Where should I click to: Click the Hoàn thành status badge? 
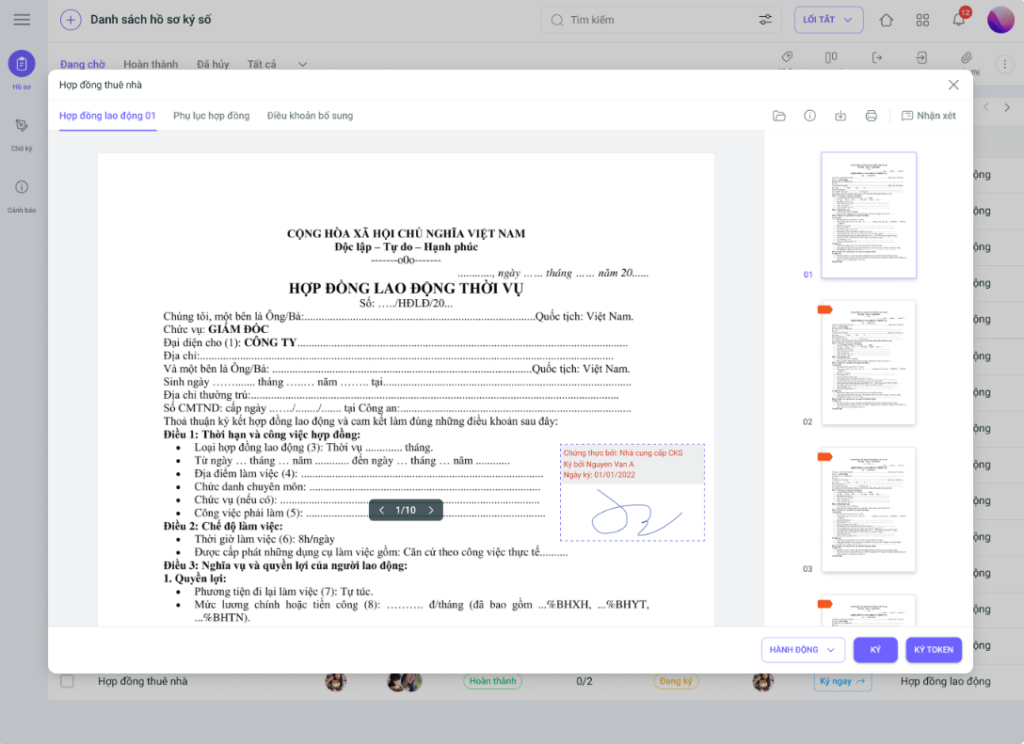[x=492, y=681]
